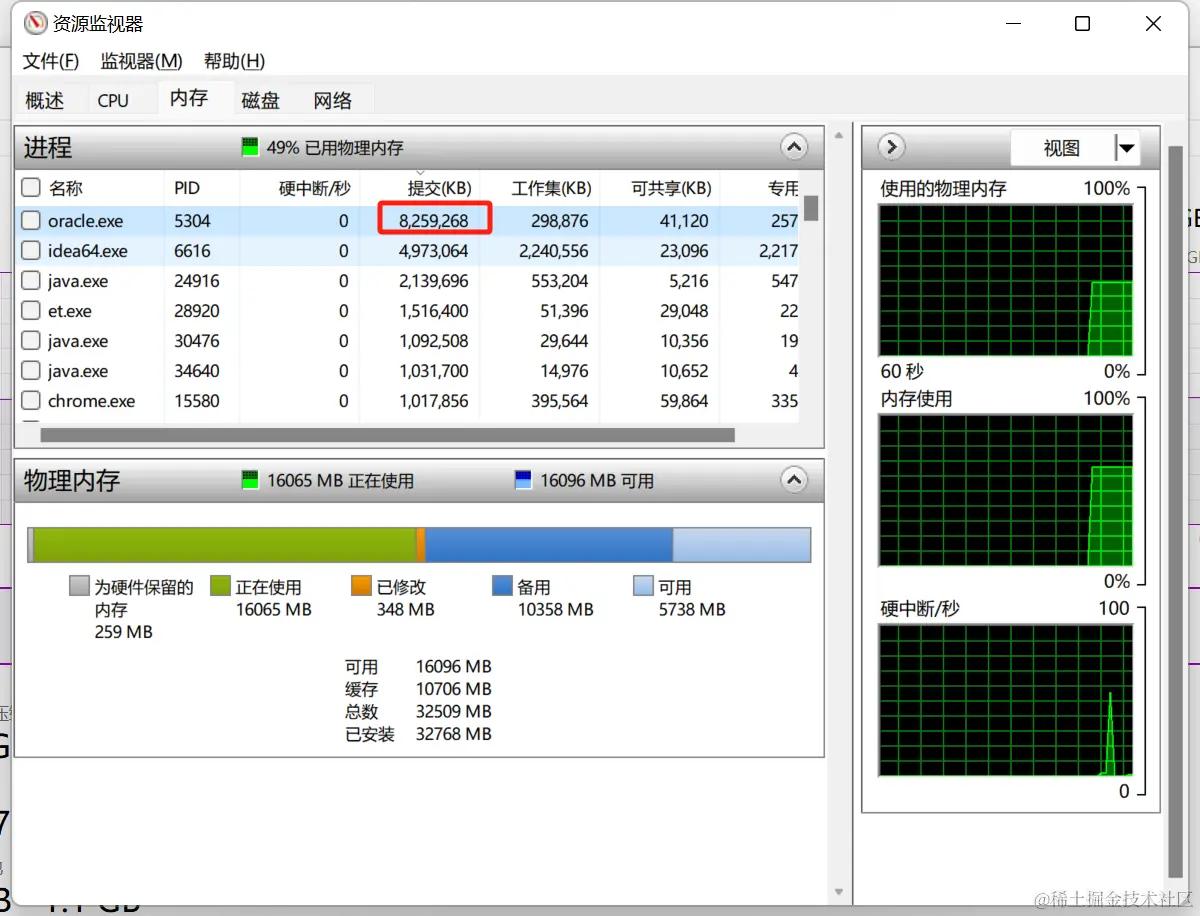Select the chrome.exe process name
Screen dimensions: 1200x916
[x=91, y=401]
